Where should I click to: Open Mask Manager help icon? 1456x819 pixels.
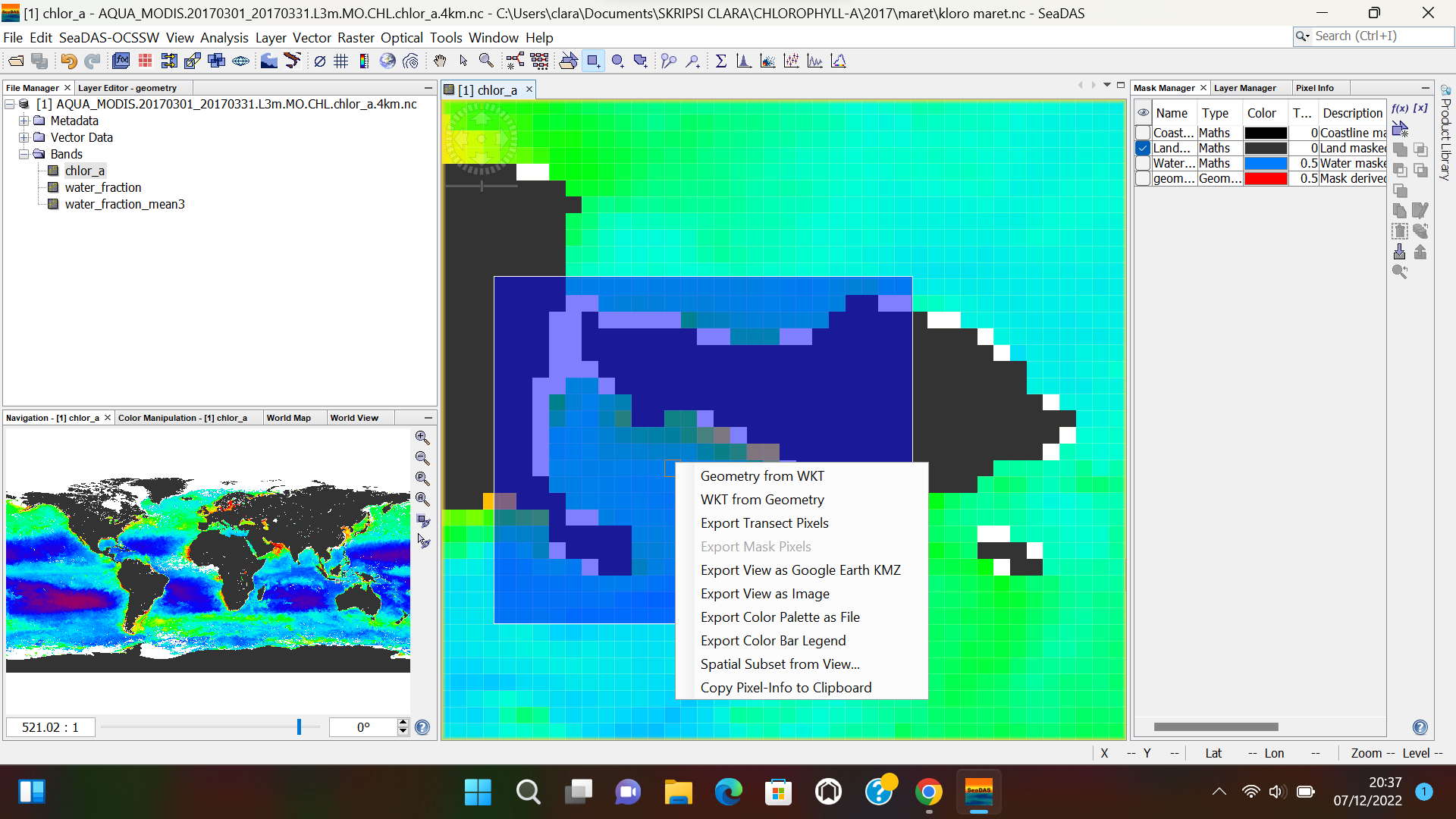[x=1420, y=727]
